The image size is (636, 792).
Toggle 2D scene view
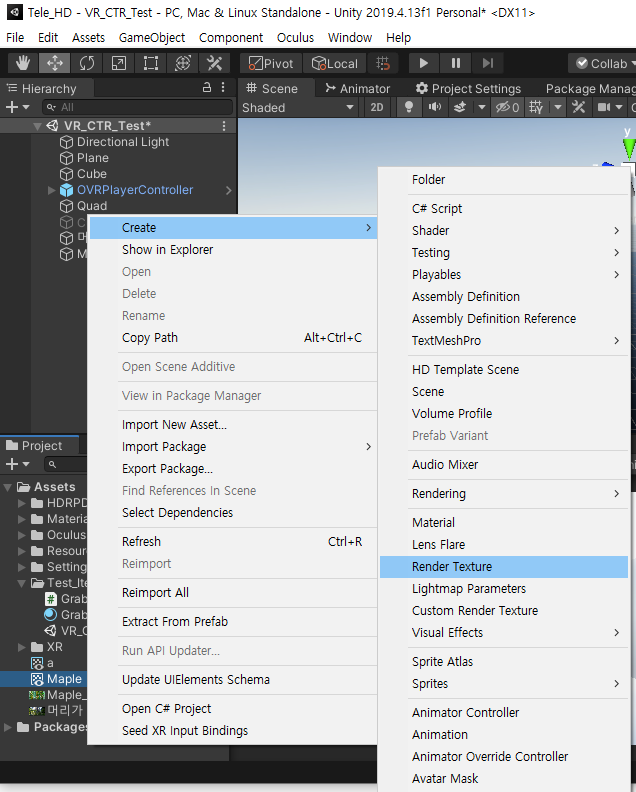(x=376, y=107)
